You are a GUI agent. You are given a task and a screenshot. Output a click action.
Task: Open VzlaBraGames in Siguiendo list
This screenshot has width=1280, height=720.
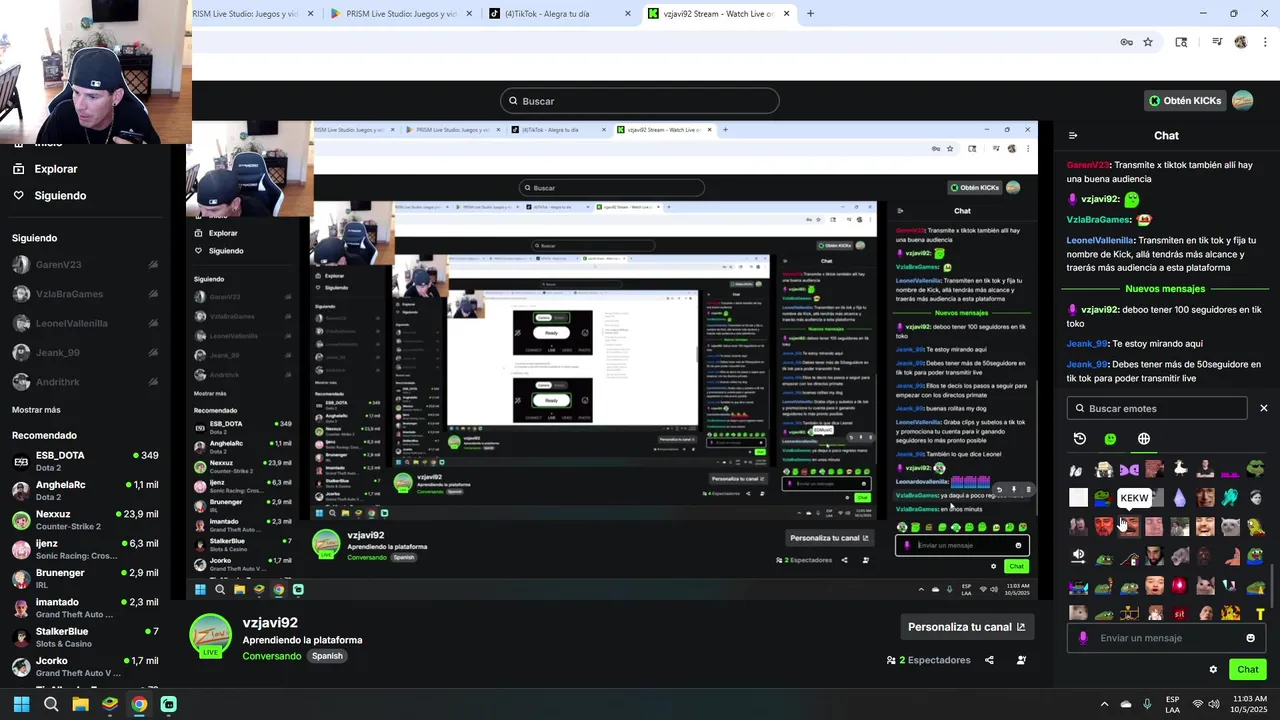coord(85,294)
